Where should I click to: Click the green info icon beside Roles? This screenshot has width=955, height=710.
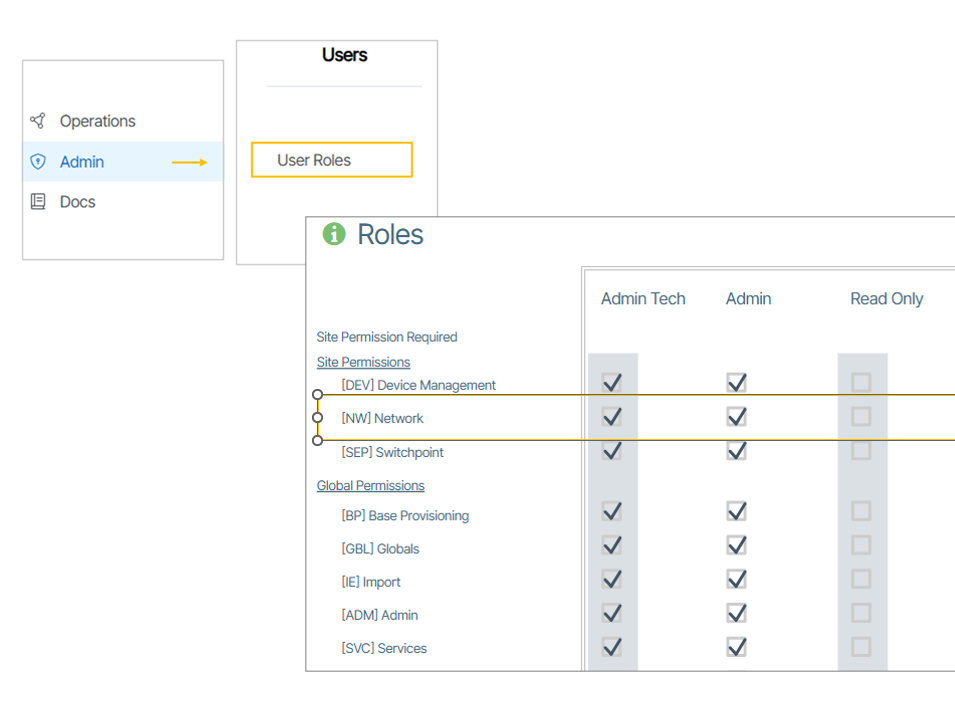tap(333, 234)
